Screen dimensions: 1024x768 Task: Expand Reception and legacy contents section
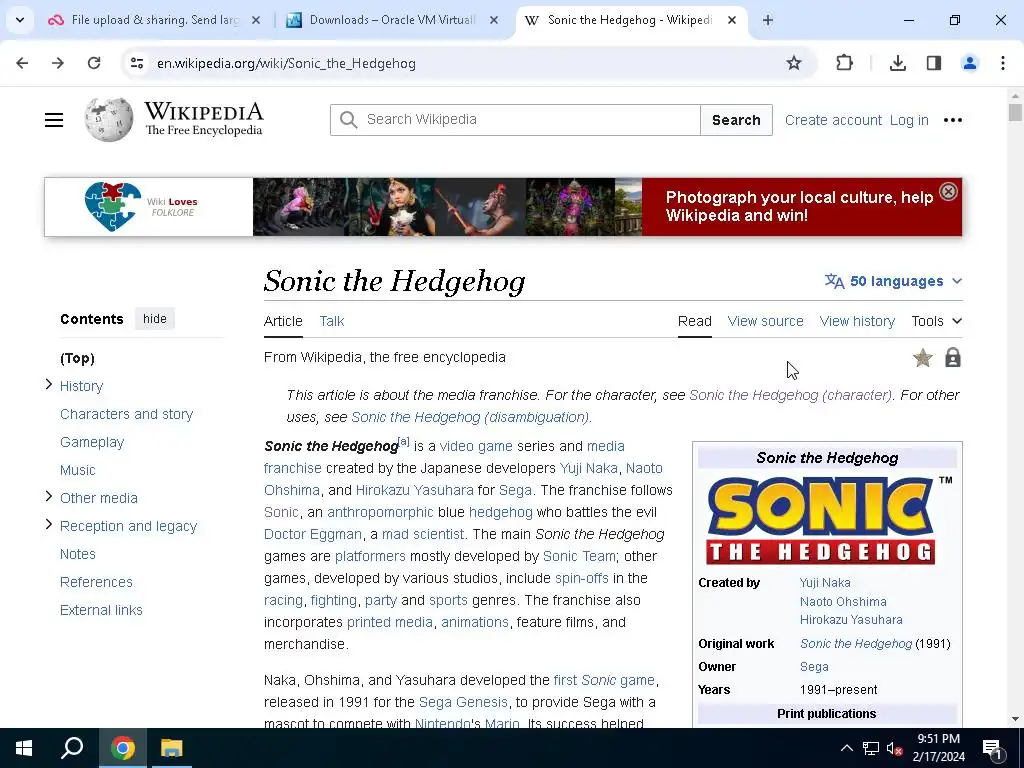tap(48, 524)
